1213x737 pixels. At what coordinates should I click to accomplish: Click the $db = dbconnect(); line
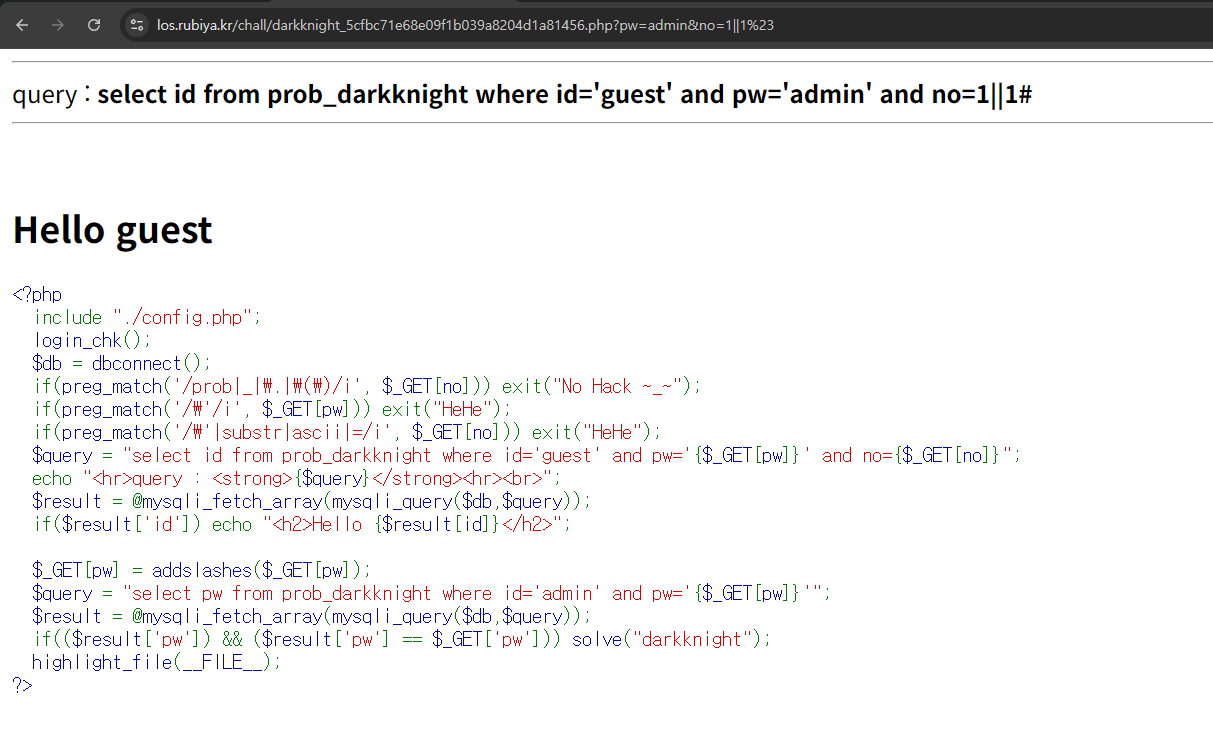tap(121, 364)
